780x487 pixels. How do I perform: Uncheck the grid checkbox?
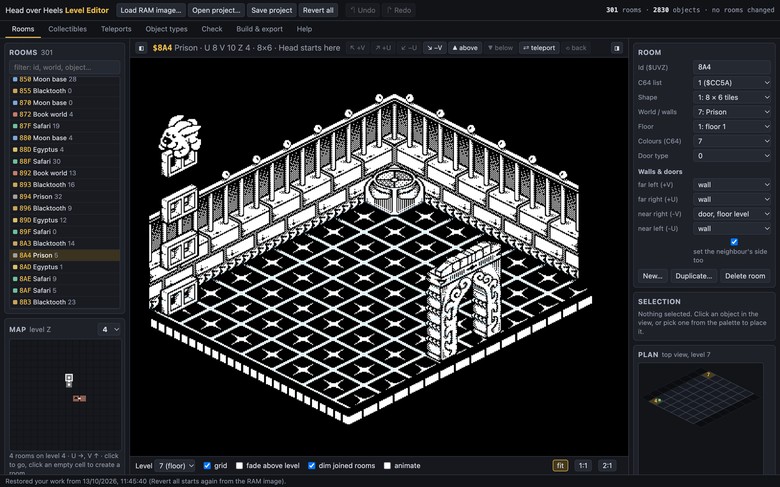coord(207,466)
